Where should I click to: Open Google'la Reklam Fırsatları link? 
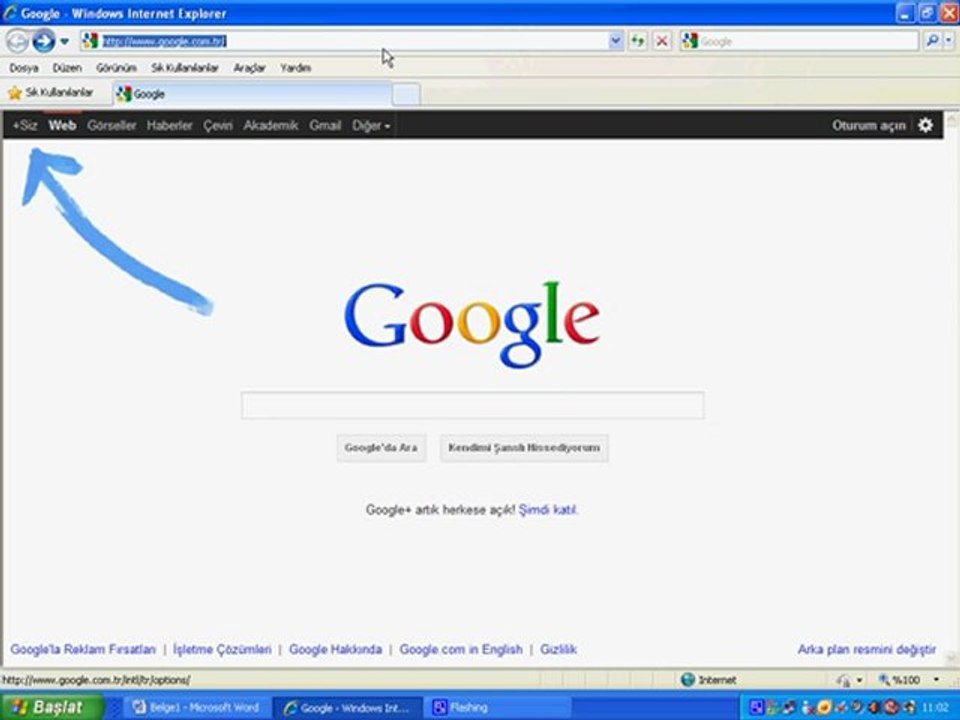tap(83, 649)
